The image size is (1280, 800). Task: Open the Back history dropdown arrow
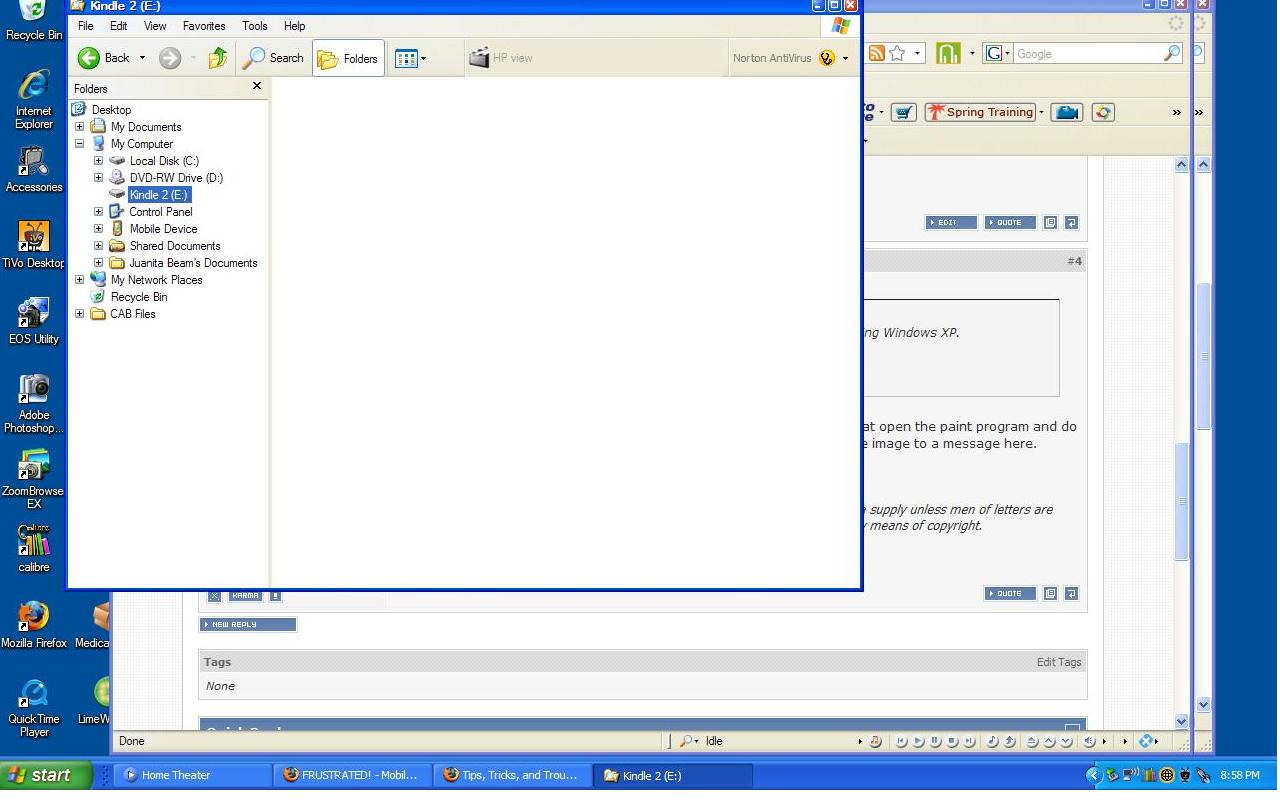142,58
